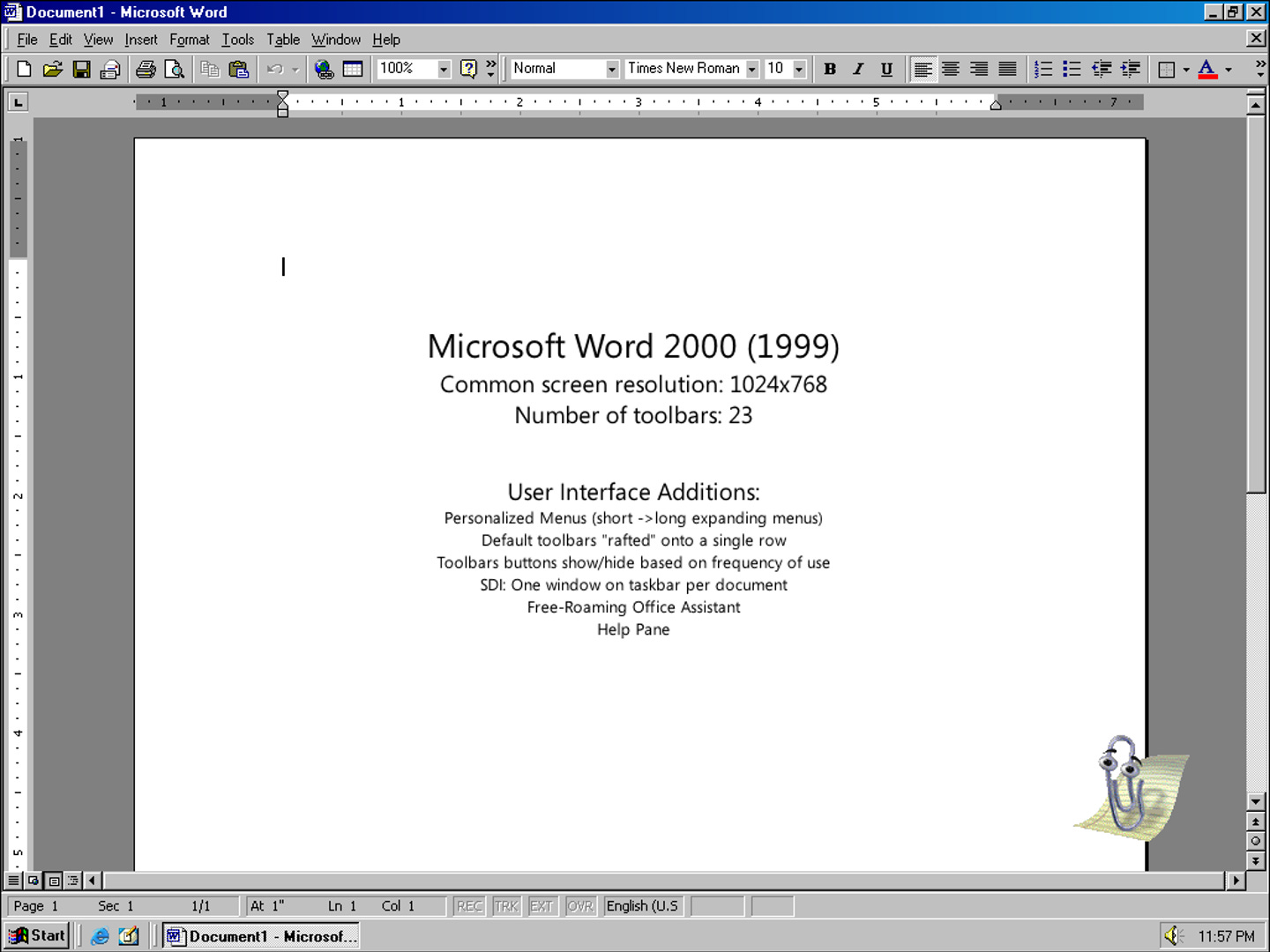
Task: Click the Paste clipboard icon
Action: (238, 69)
